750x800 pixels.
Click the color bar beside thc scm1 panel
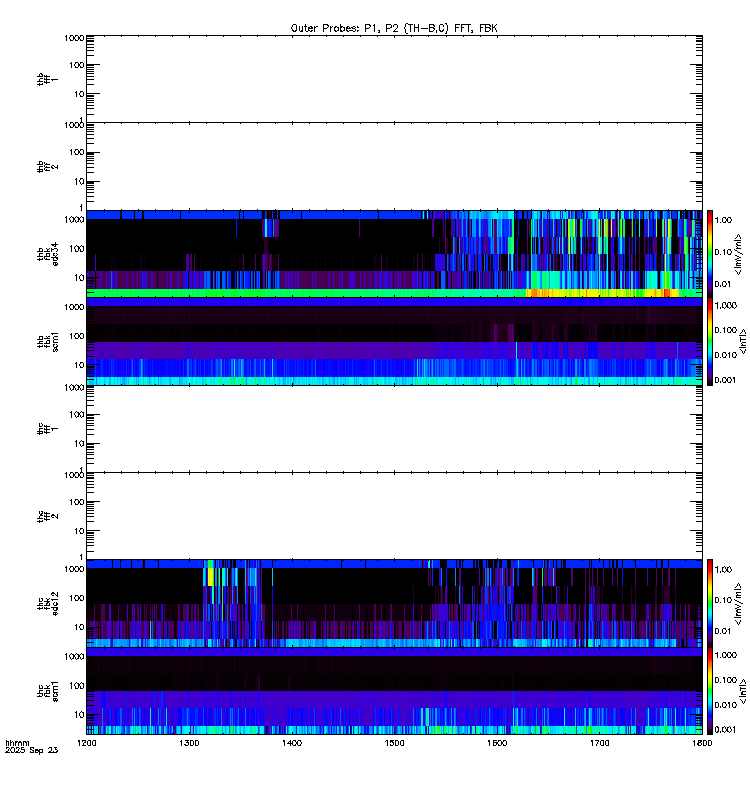pyautogui.click(x=710, y=691)
